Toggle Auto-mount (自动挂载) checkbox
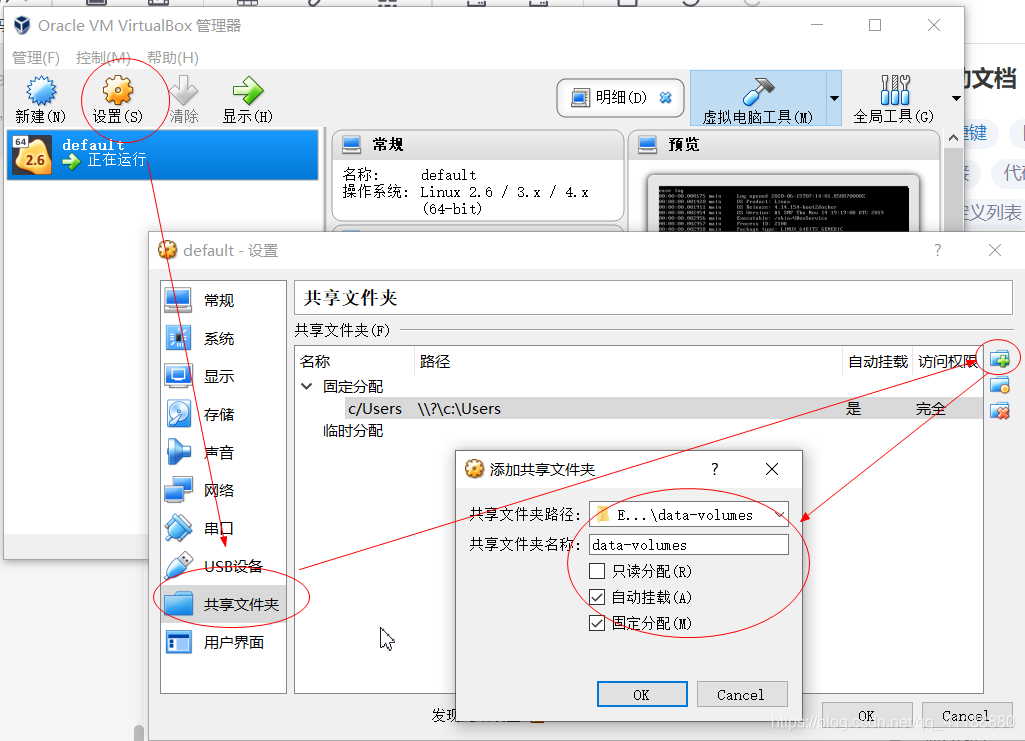The image size is (1025, 741). pyautogui.click(x=597, y=597)
